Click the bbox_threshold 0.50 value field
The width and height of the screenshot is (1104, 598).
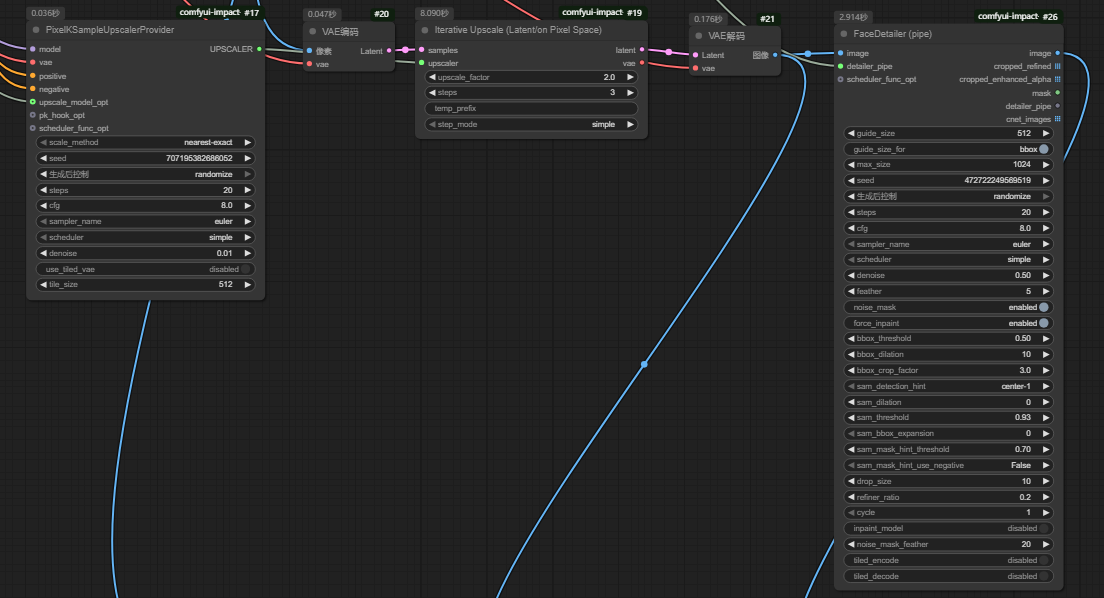tap(946, 339)
